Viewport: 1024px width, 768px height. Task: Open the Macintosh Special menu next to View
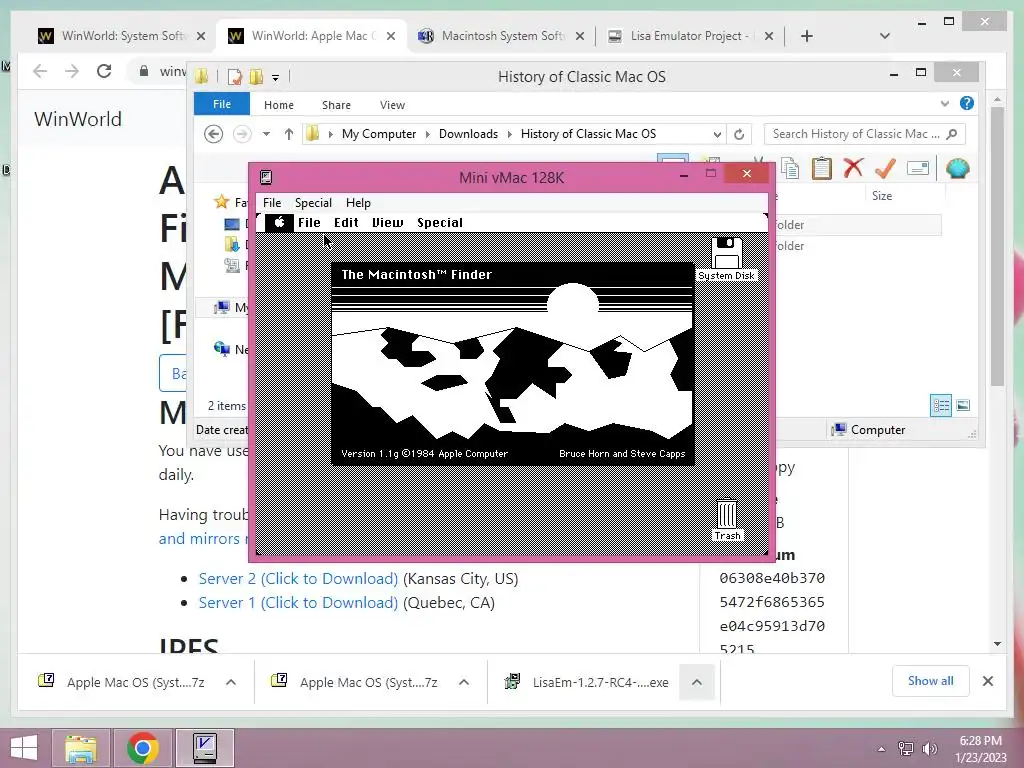tap(440, 223)
